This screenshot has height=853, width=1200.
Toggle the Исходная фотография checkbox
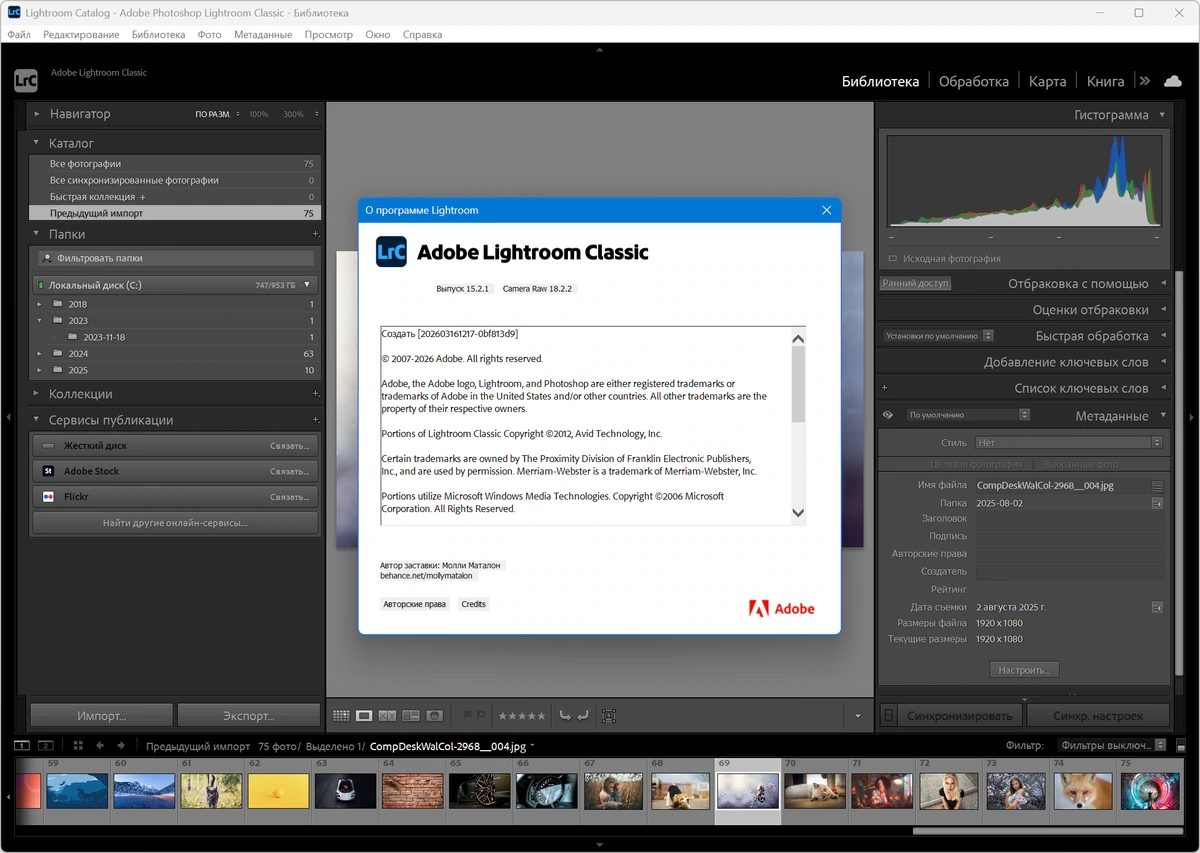click(893, 258)
